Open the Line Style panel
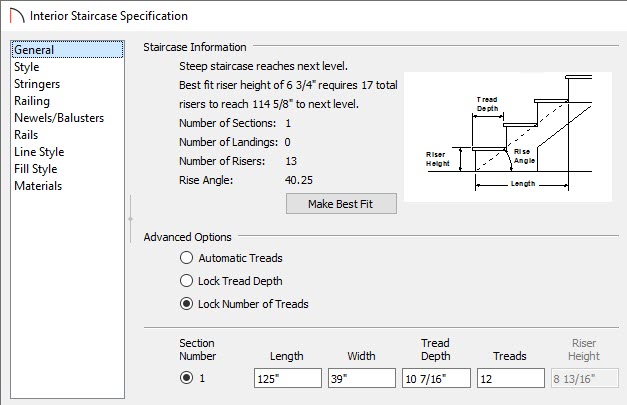627x405 pixels. pyautogui.click(x=39, y=152)
